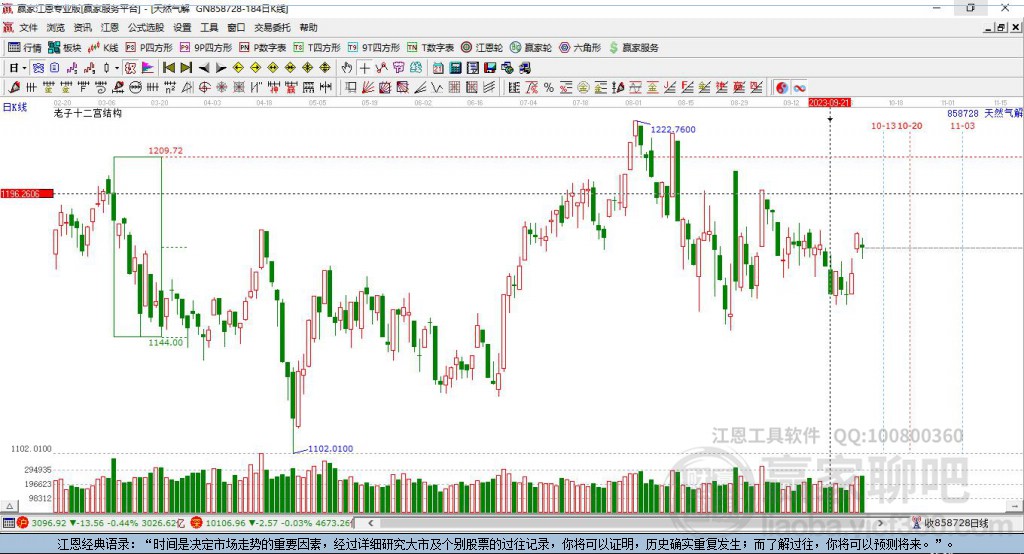Click the blue infinity symbol icon

[799, 88]
